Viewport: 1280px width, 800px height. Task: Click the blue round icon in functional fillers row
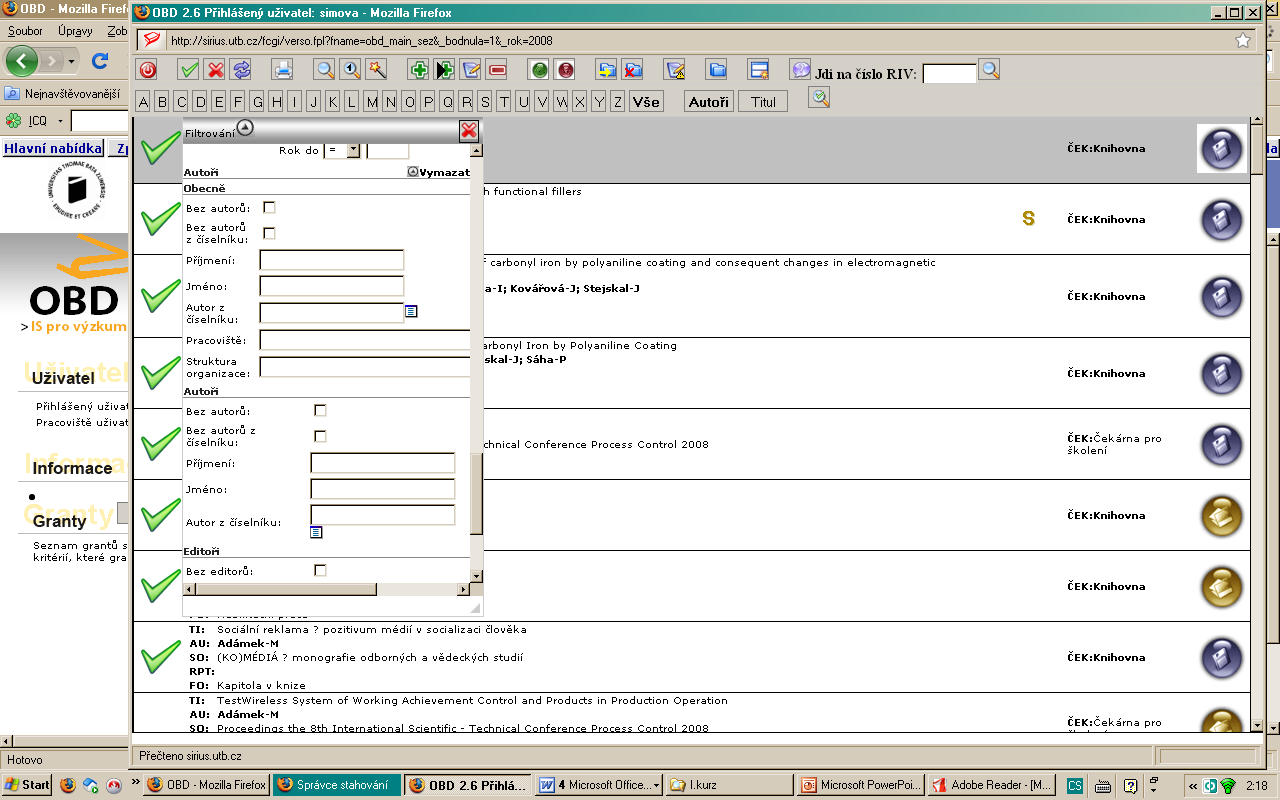point(1221,220)
